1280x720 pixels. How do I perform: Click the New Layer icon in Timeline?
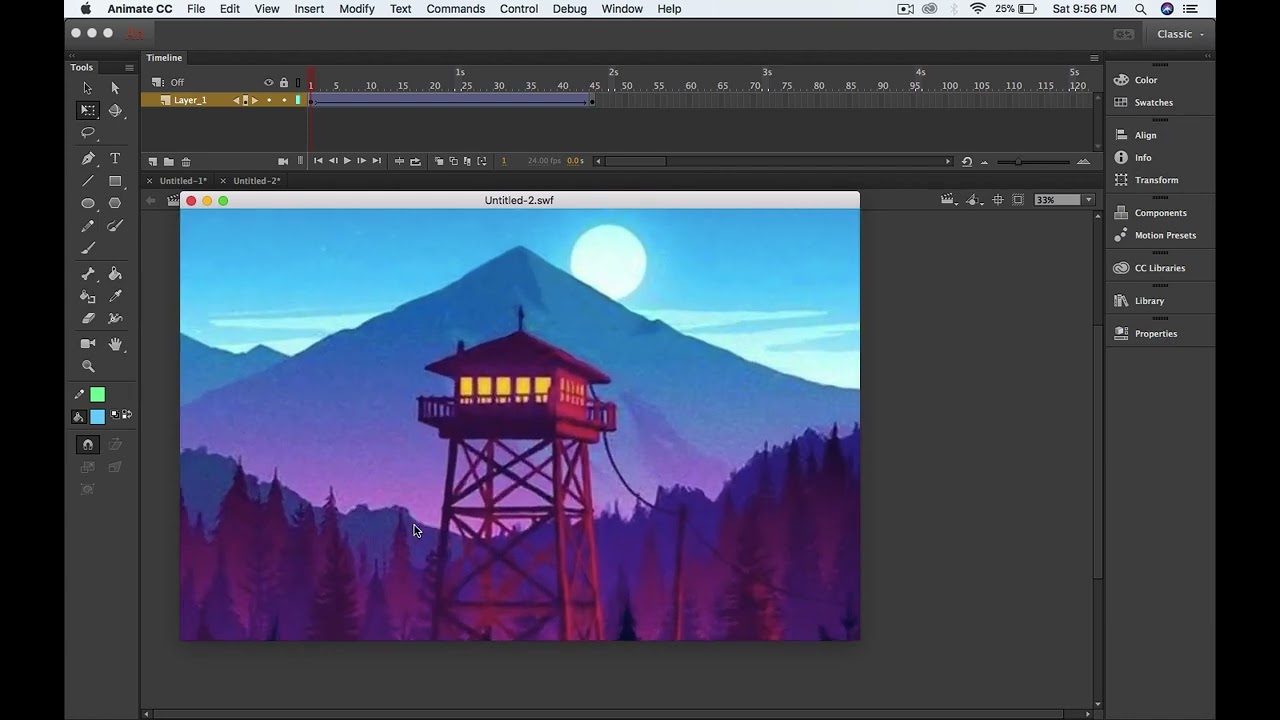[153, 161]
